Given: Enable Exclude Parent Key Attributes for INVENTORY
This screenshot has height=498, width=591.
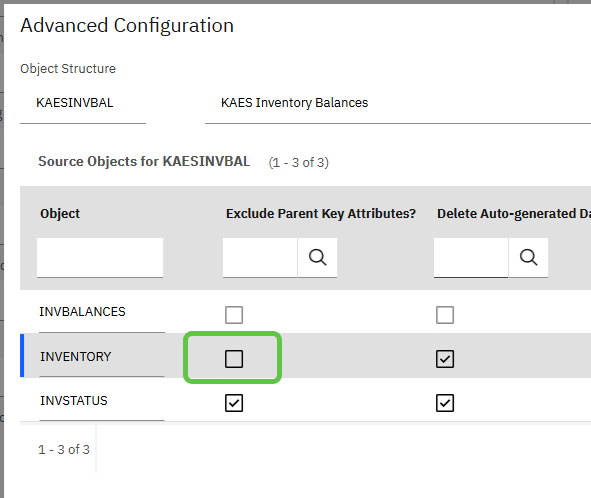Looking at the screenshot, I should tap(234, 359).
